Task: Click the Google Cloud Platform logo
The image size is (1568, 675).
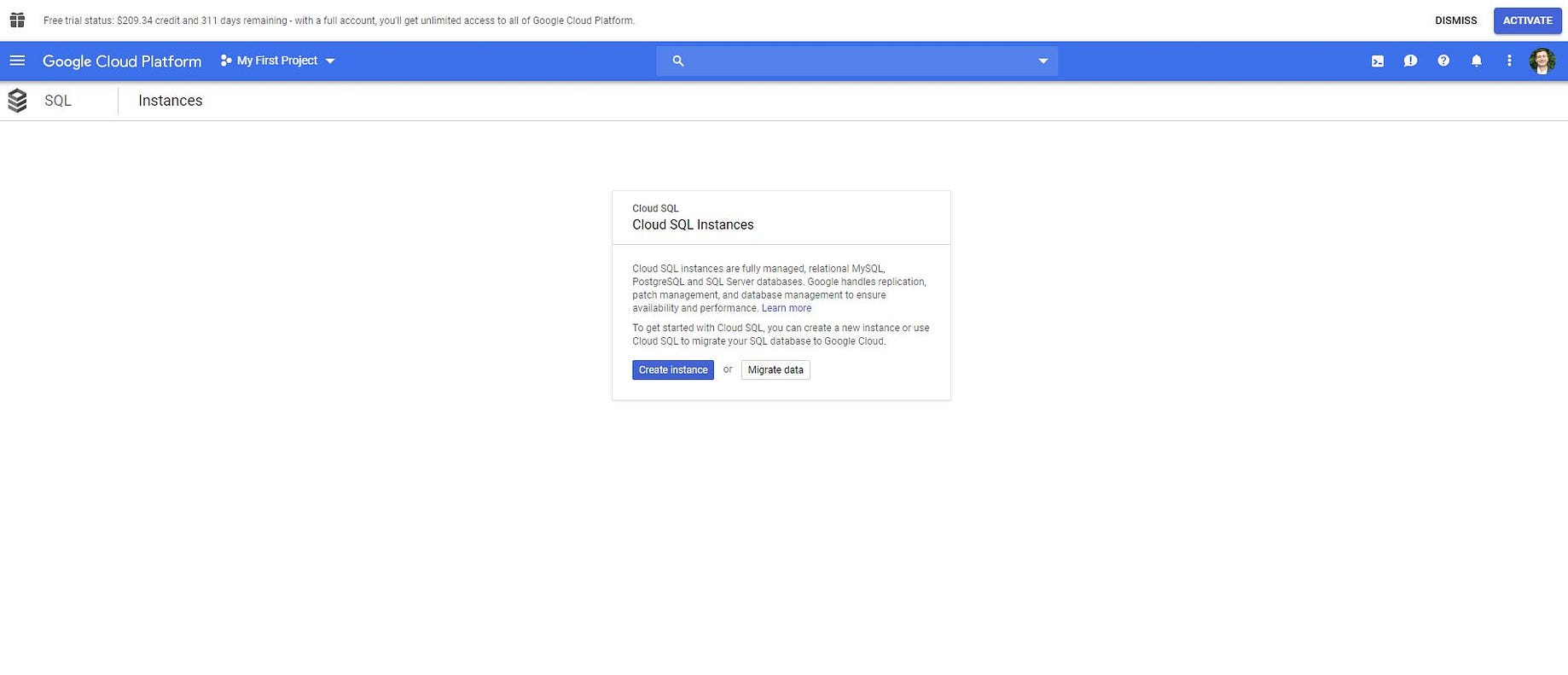Action: [x=122, y=61]
